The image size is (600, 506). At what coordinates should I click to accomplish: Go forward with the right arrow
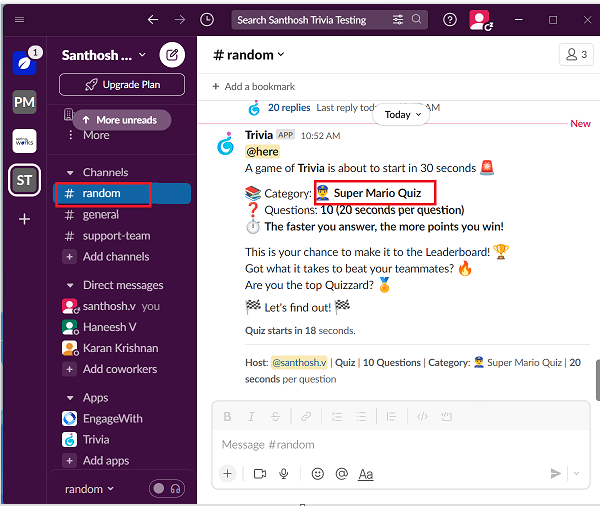(180, 20)
